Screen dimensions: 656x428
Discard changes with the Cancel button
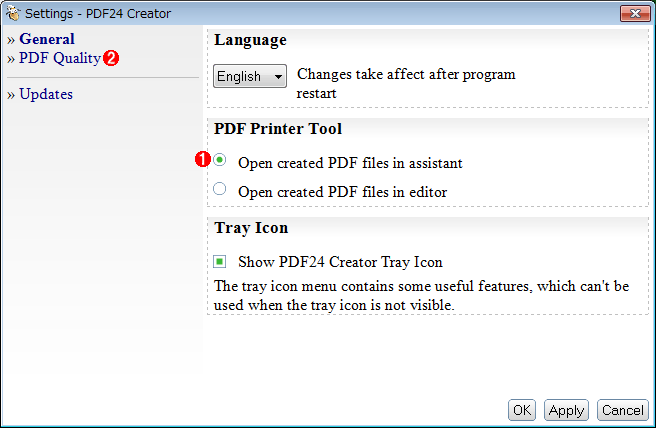click(x=623, y=410)
